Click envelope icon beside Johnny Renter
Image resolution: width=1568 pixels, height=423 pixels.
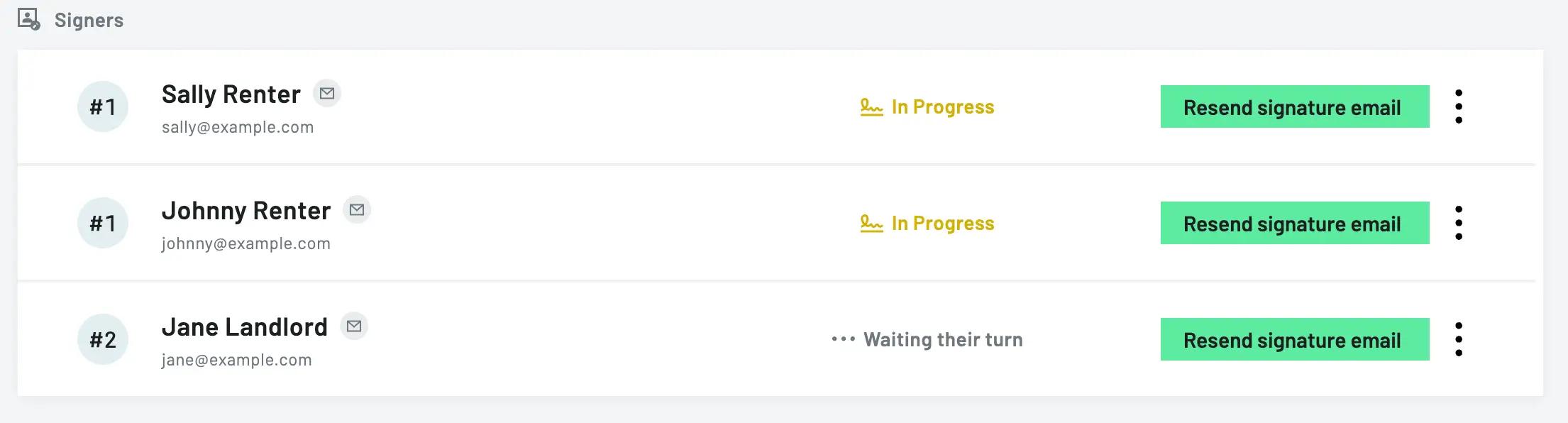[x=357, y=210]
